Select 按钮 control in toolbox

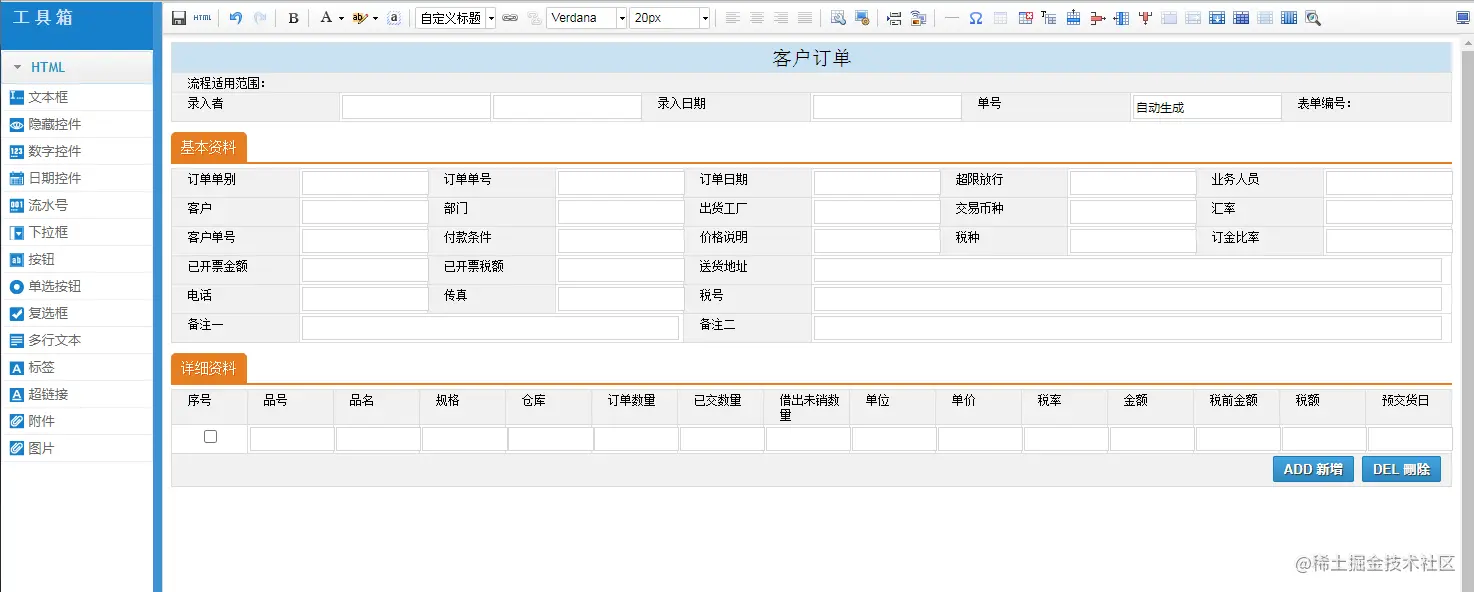tap(77, 259)
